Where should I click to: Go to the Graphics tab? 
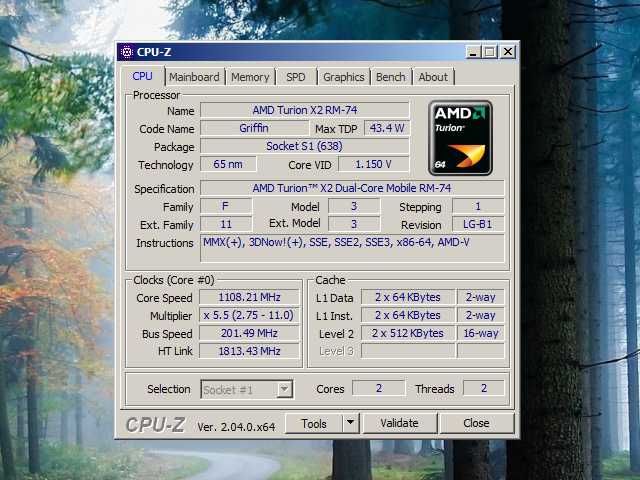344,77
